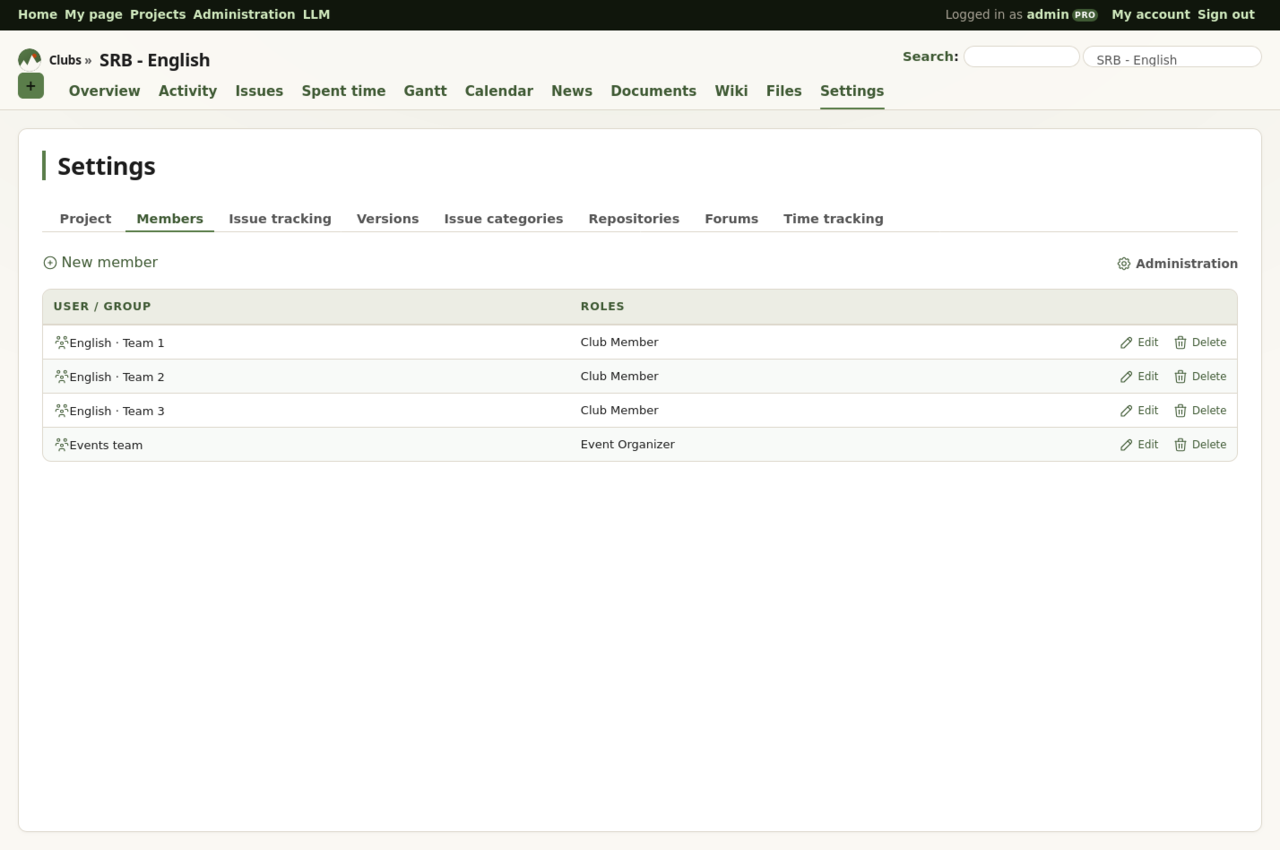This screenshot has width=1280, height=850.
Task: Switch to Issue tracking settings tab
Action: pyautogui.click(x=280, y=219)
